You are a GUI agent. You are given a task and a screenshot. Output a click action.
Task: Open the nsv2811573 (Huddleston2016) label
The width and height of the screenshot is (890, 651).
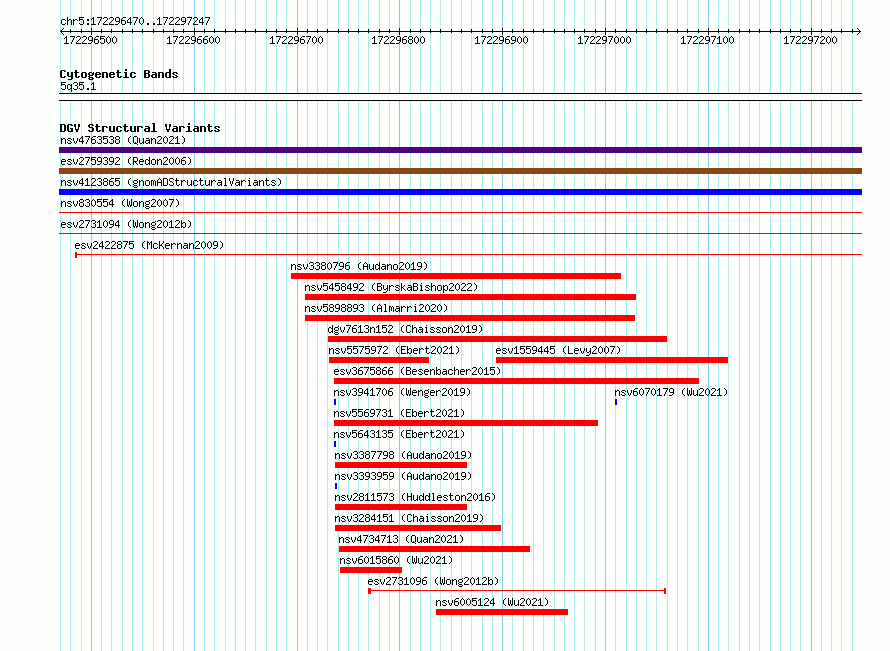415,497
